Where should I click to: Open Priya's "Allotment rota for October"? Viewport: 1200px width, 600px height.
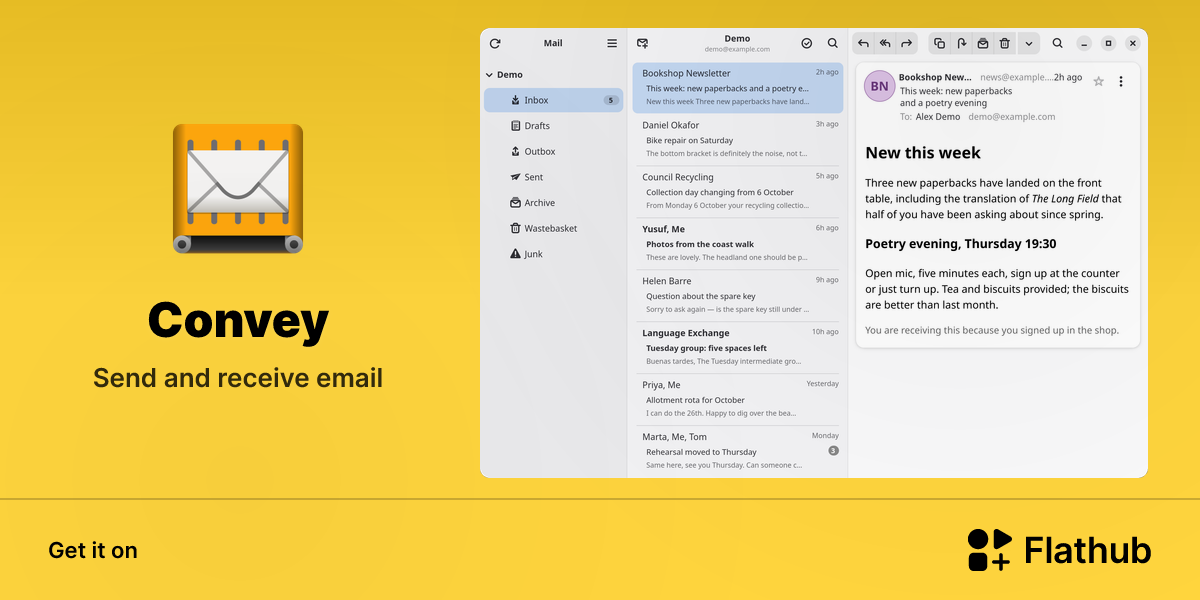coord(738,400)
